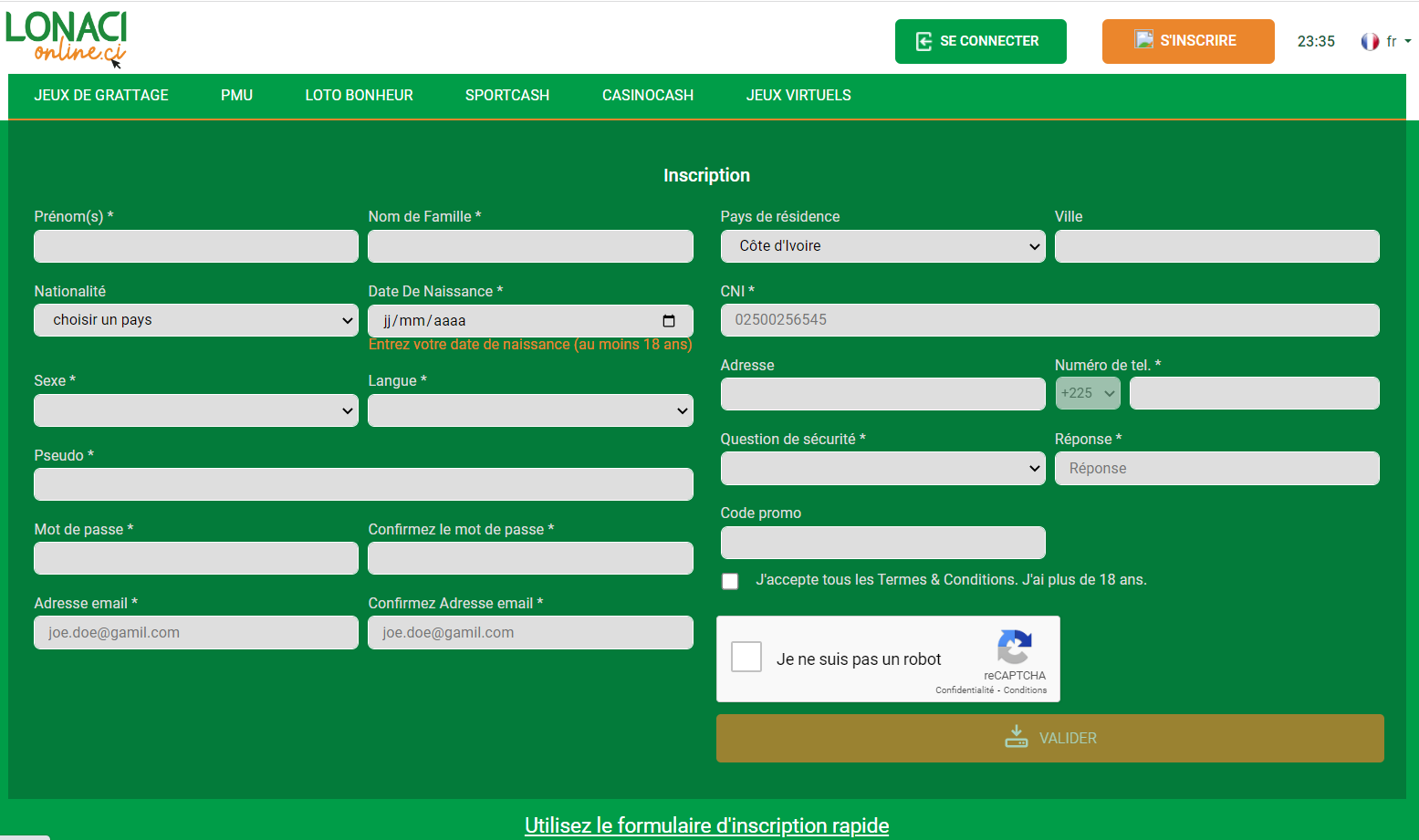Click the download icon on Valider button
The width and height of the screenshot is (1419, 840).
click(x=1017, y=737)
